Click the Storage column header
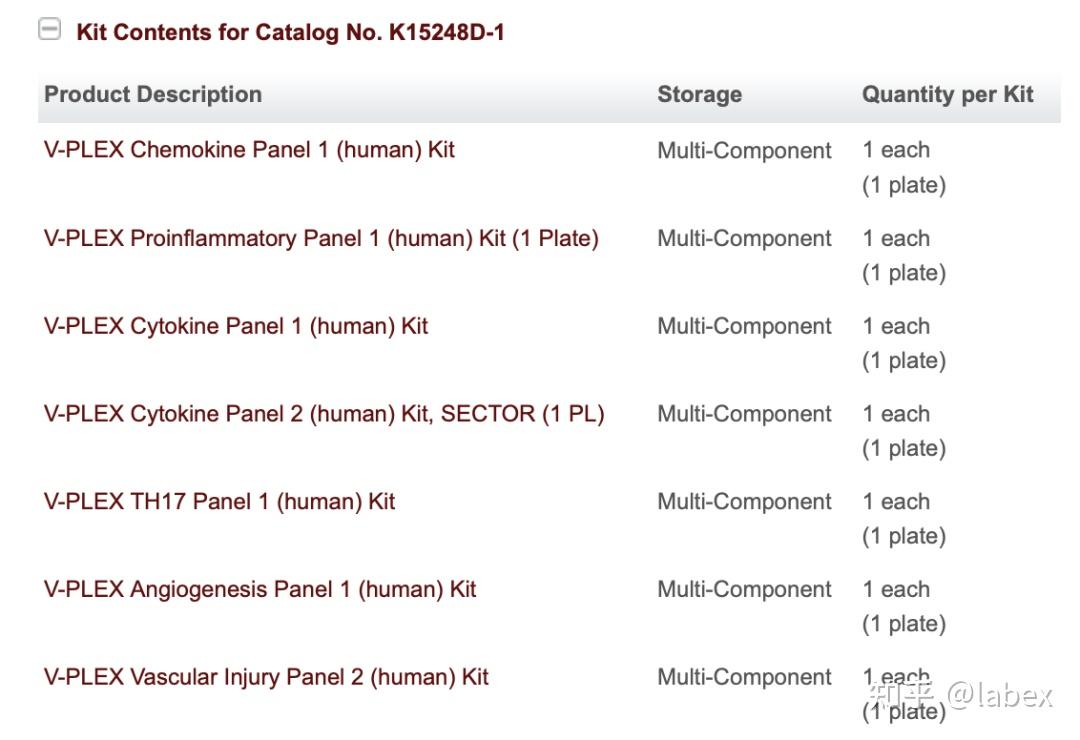Viewport: 1080px width, 740px height. 699,95
